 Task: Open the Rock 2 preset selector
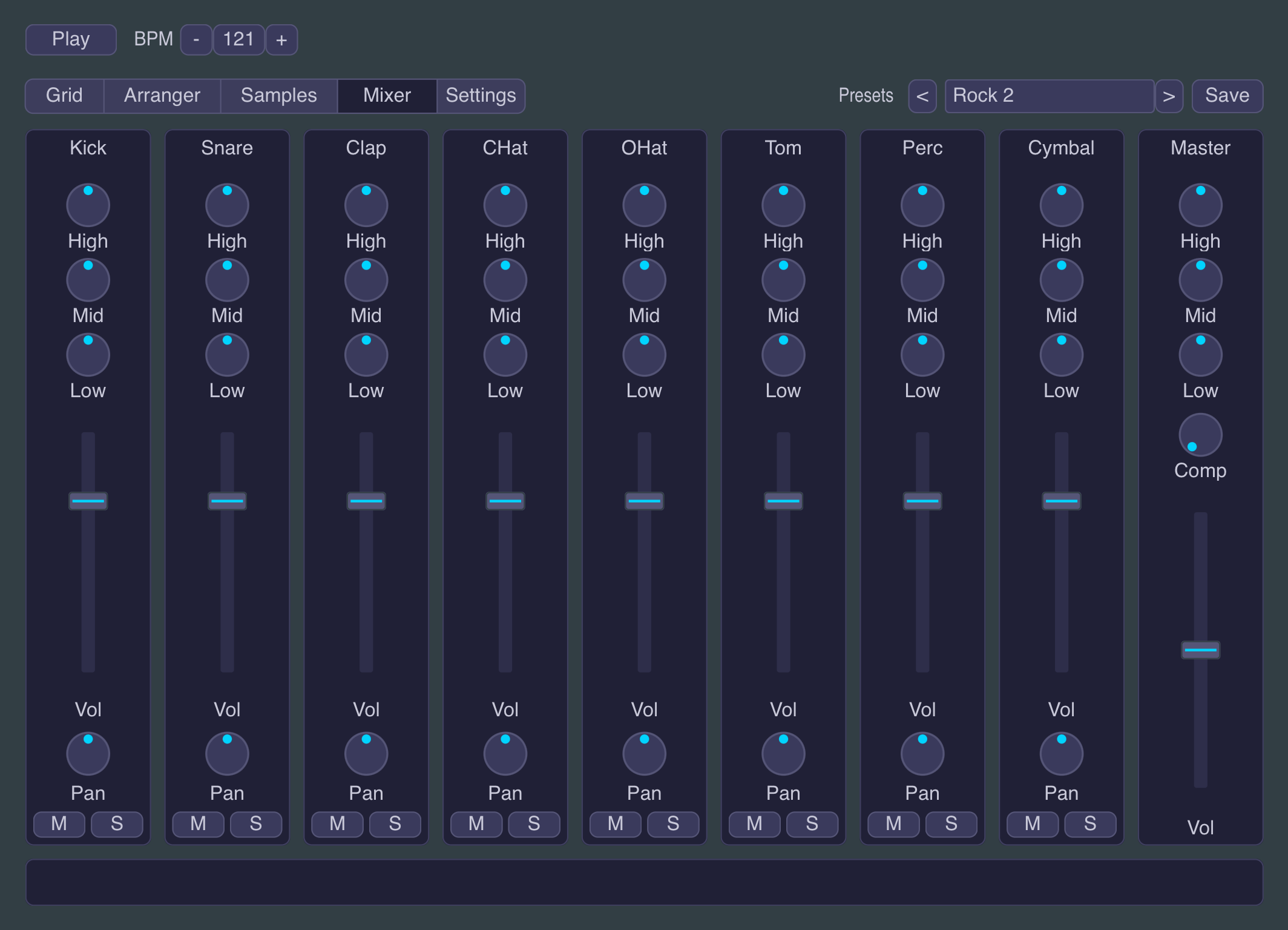[1050, 96]
